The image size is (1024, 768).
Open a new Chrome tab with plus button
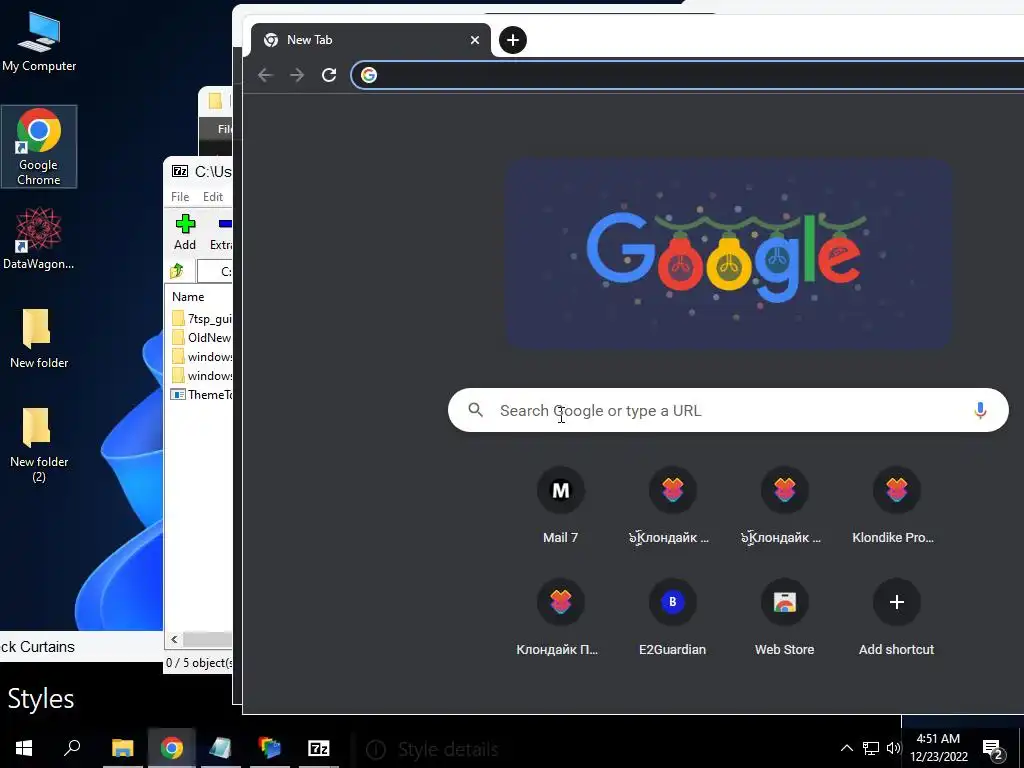(x=513, y=40)
